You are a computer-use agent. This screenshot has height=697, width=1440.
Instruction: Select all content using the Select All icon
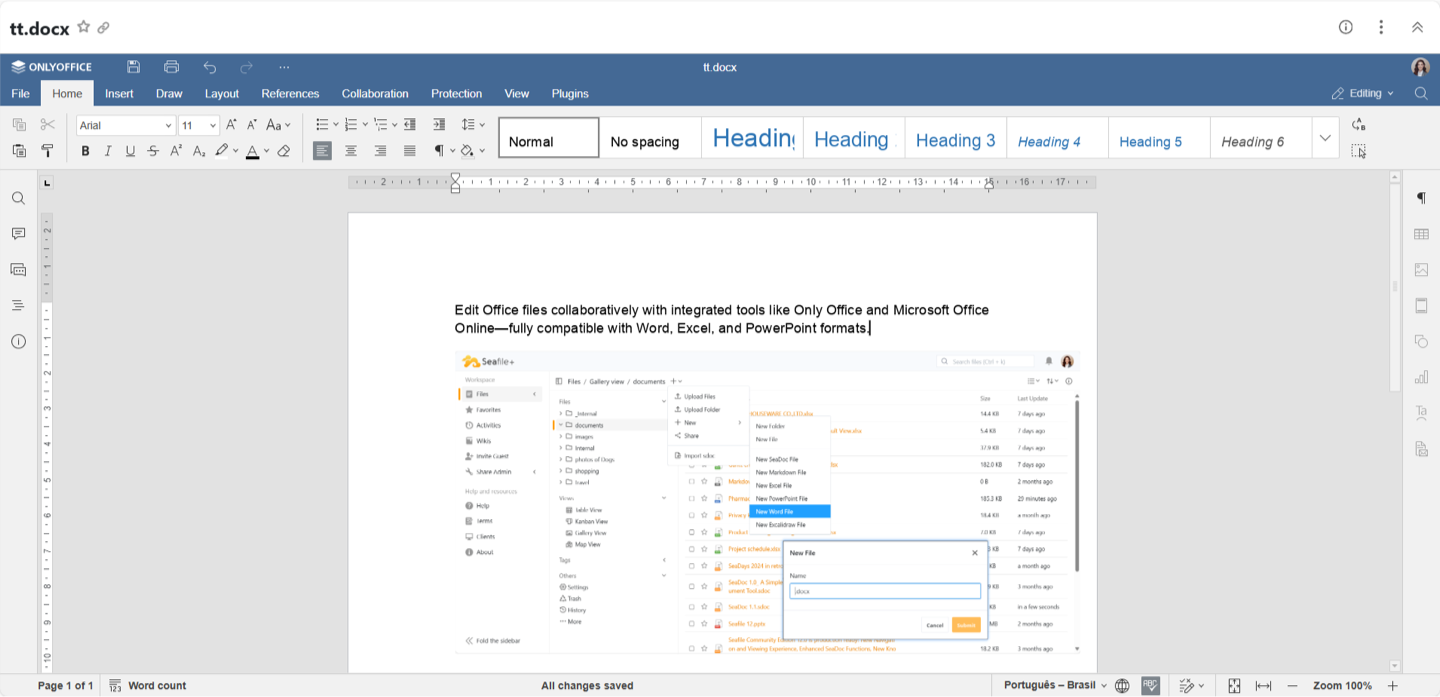(x=1358, y=151)
